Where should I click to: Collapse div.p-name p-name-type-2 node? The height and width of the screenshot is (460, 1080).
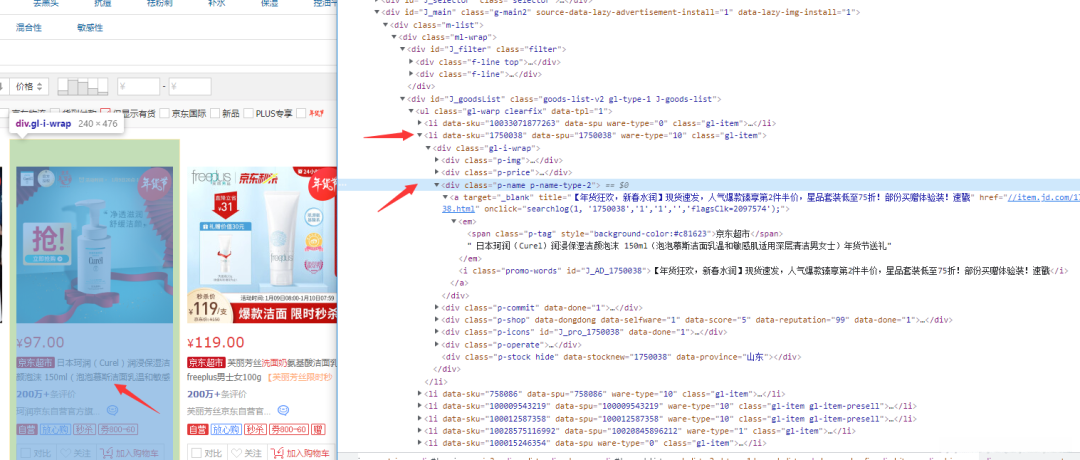pyautogui.click(x=437, y=185)
